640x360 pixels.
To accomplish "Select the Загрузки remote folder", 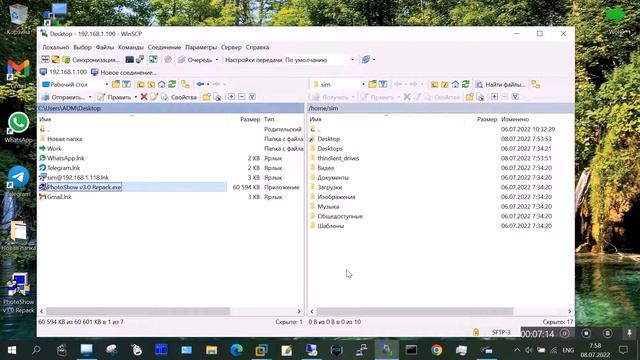I will point(329,187).
